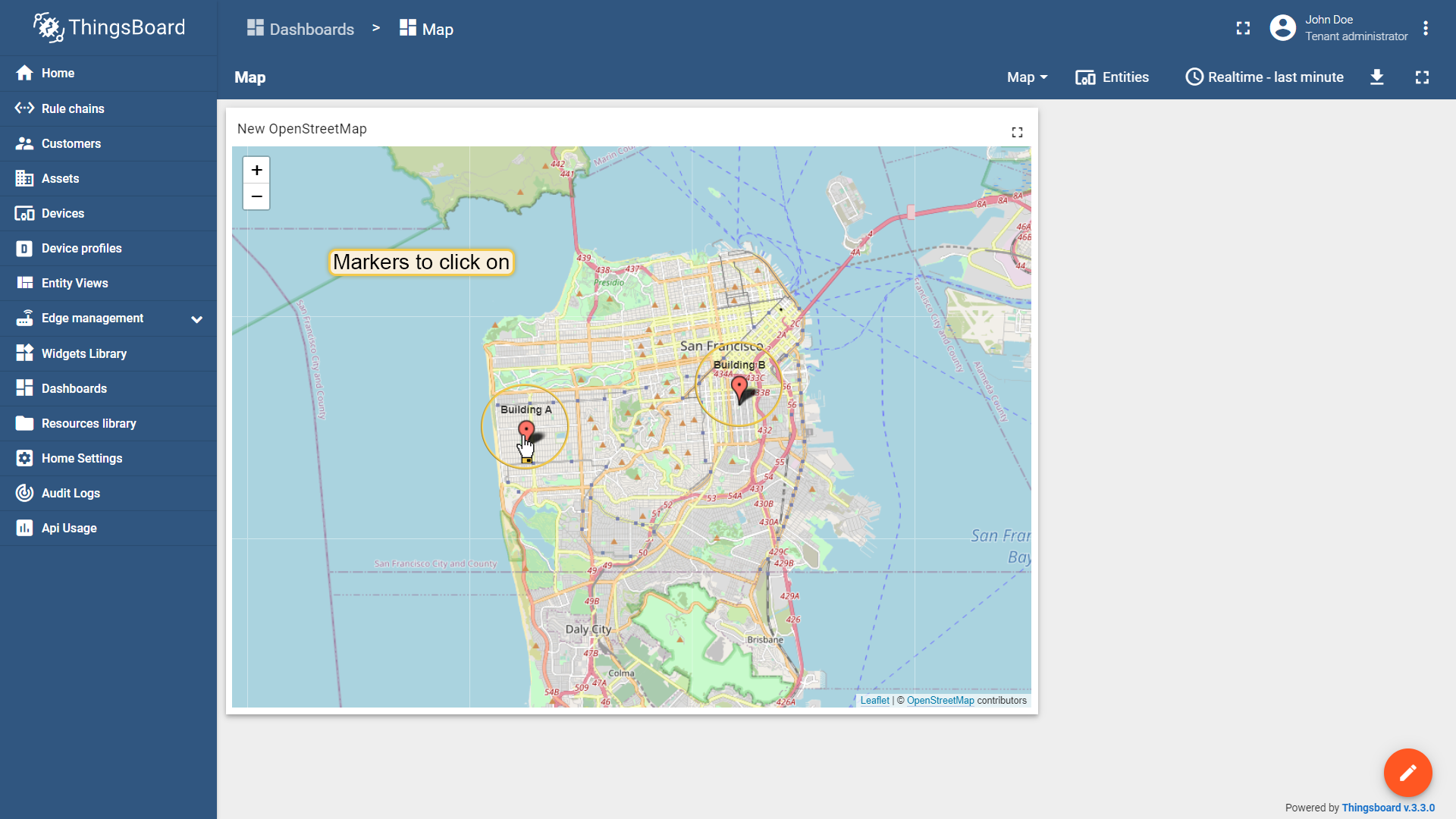Open the Thingsboard v.3.3.0 footer link
Screen dimensions: 1456x819
(x=1388, y=808)
